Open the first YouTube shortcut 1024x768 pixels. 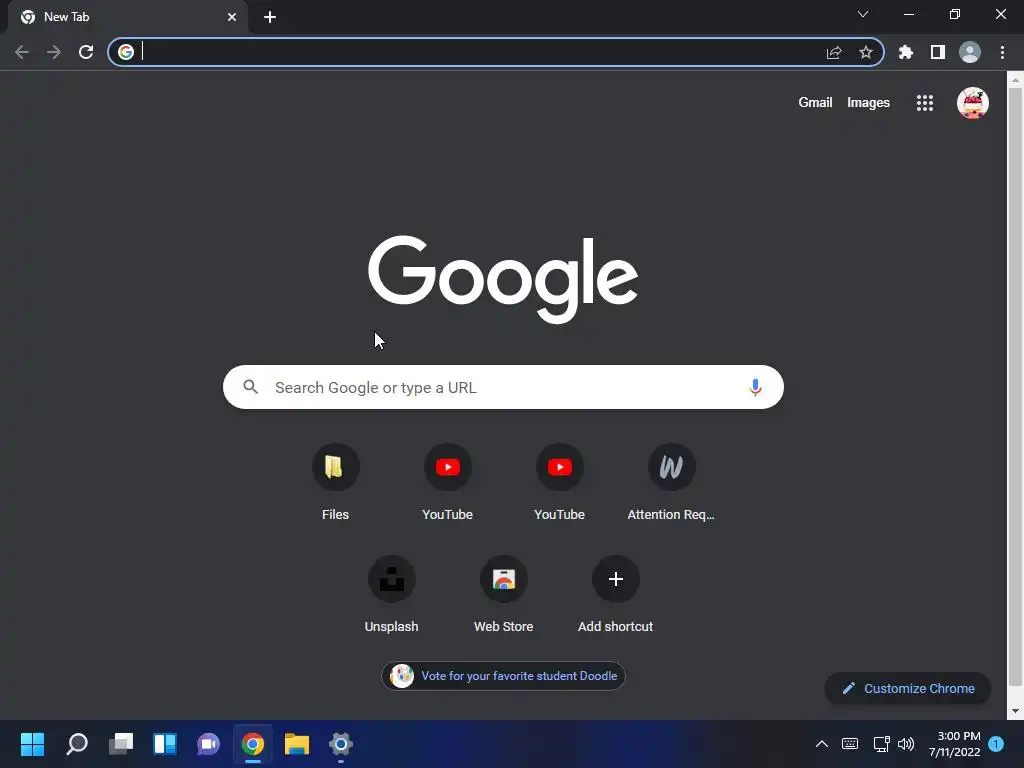tap(447, 483)
